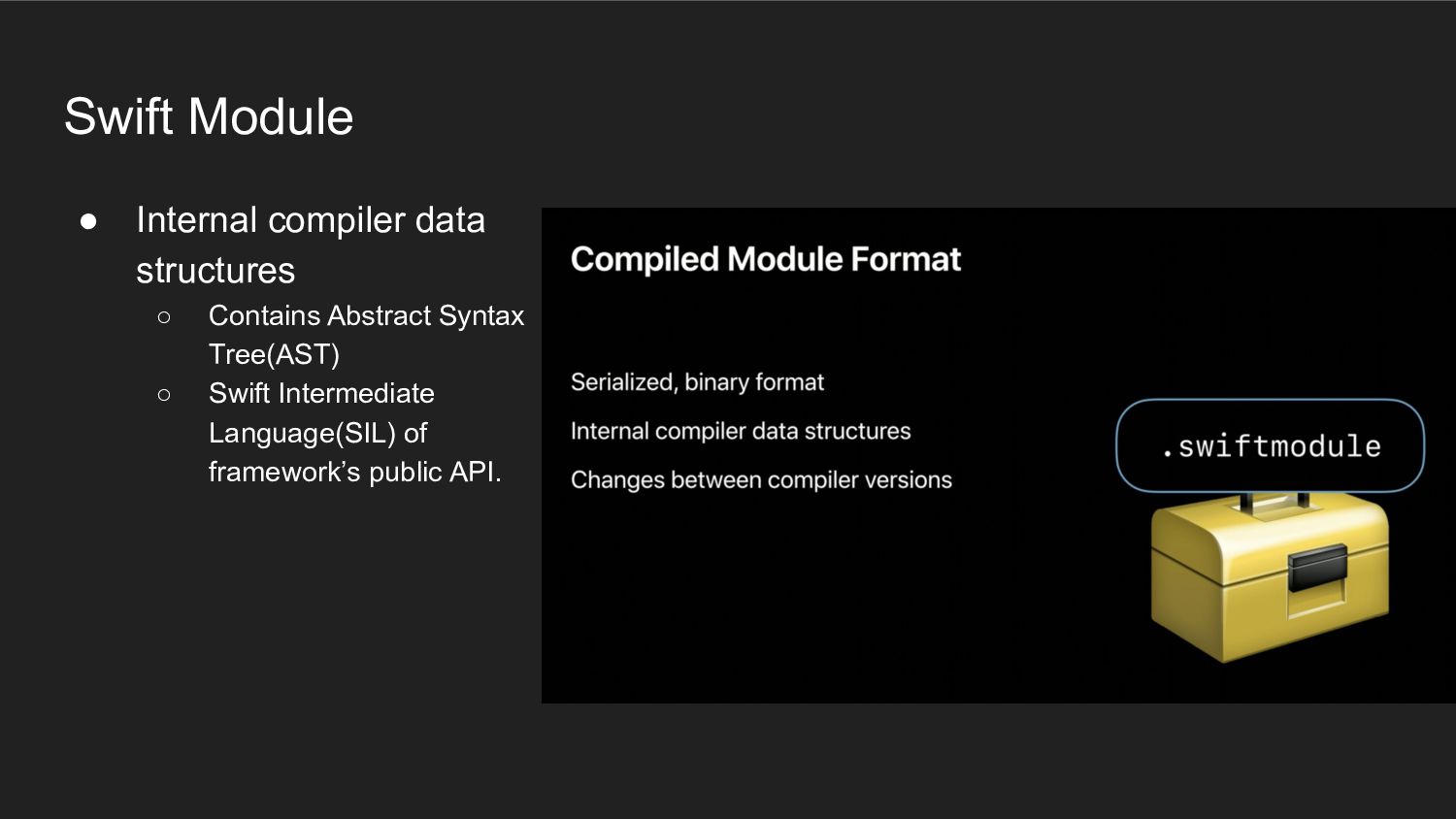Click the Swift Module slide title

[x=209, y=116]
